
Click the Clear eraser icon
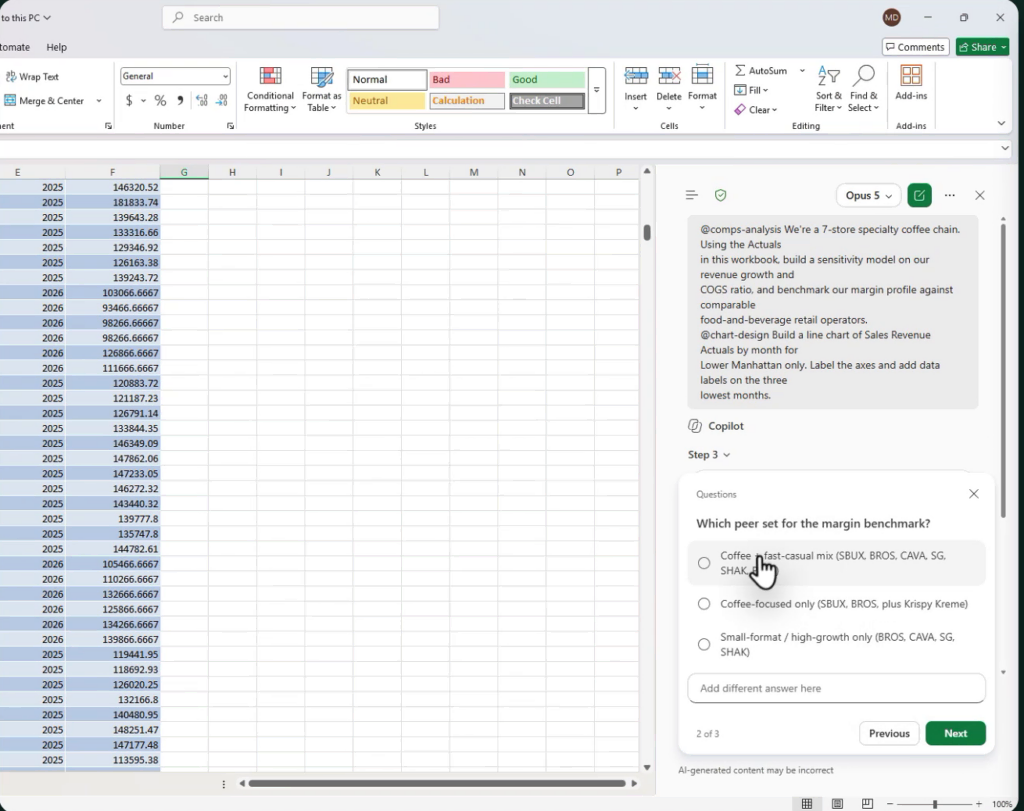point(740,110)
